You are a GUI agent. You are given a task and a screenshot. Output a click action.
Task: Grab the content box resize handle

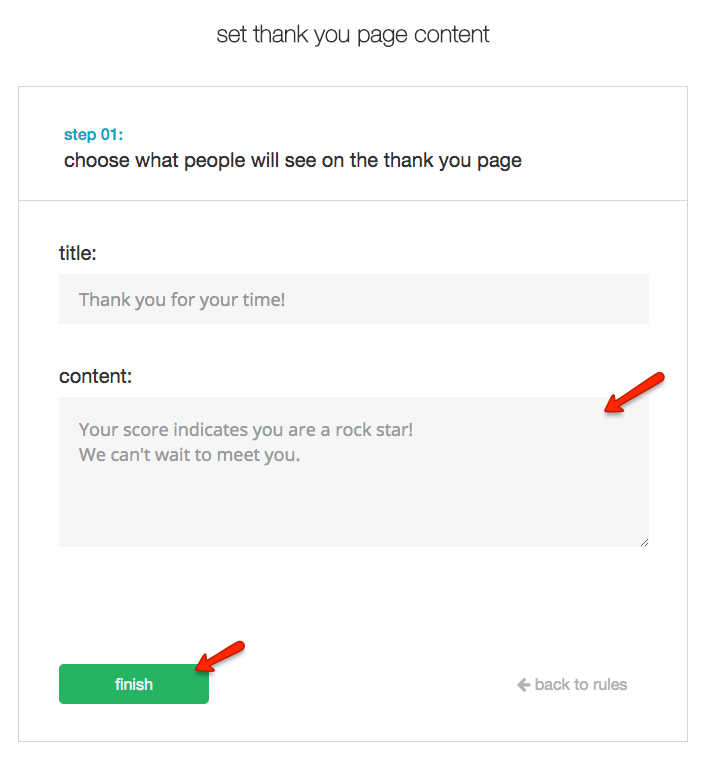(x=644, y=541)
